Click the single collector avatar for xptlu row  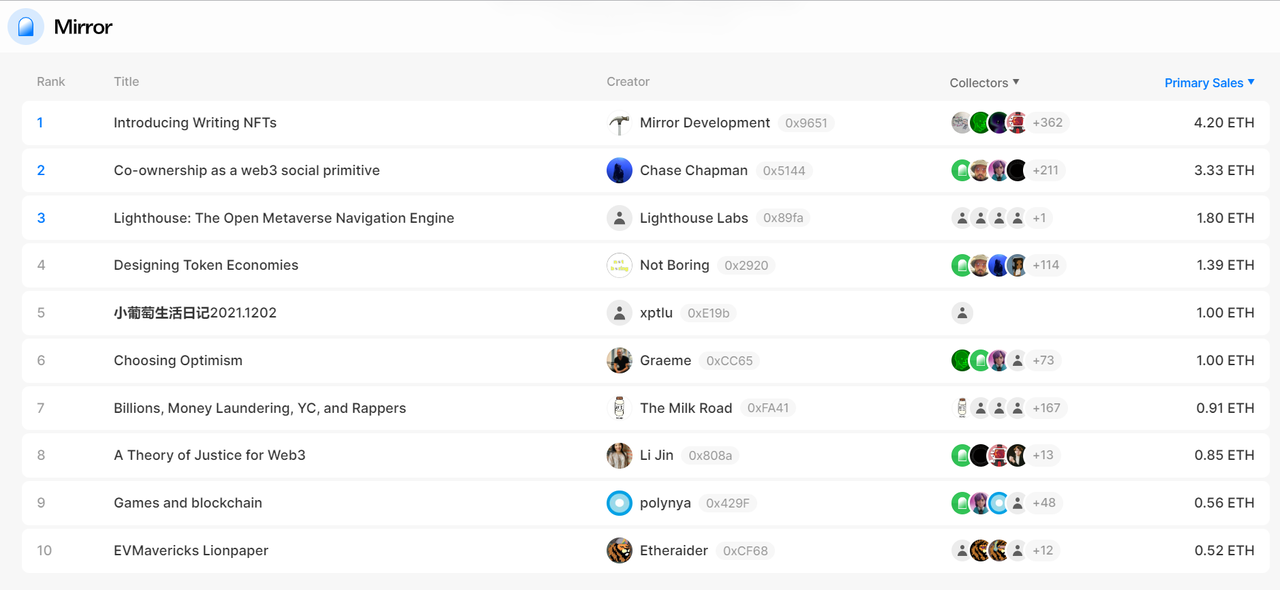pos(961,313)
